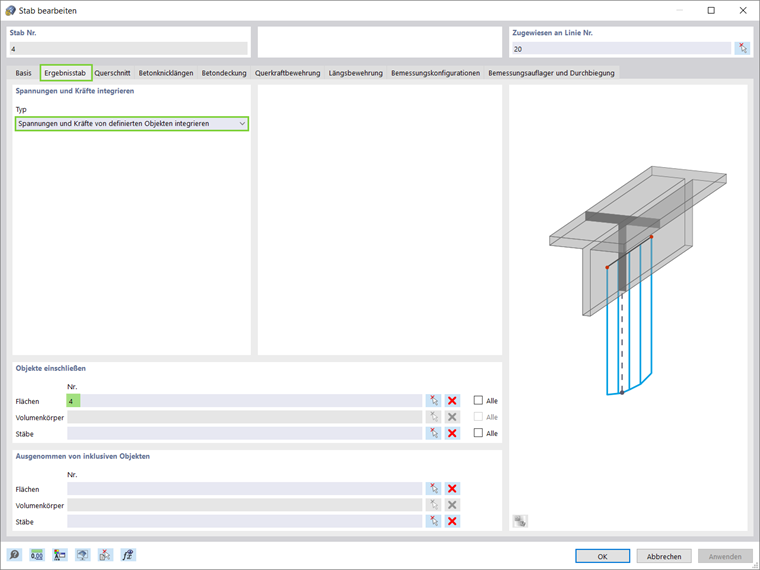The image size is (760, 570).
Task: Clear Flächen entry in Objekte einschließen
Action: (x=452, y=401)
